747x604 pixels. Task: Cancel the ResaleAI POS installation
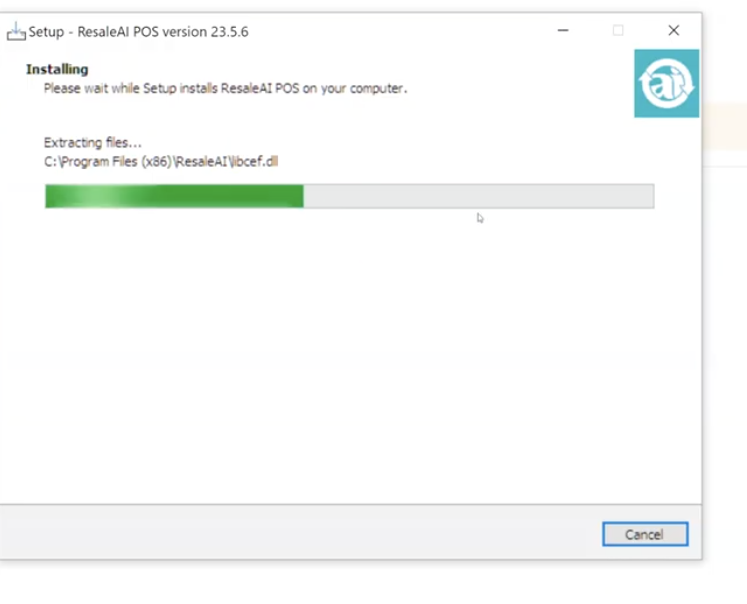point(645,534)
